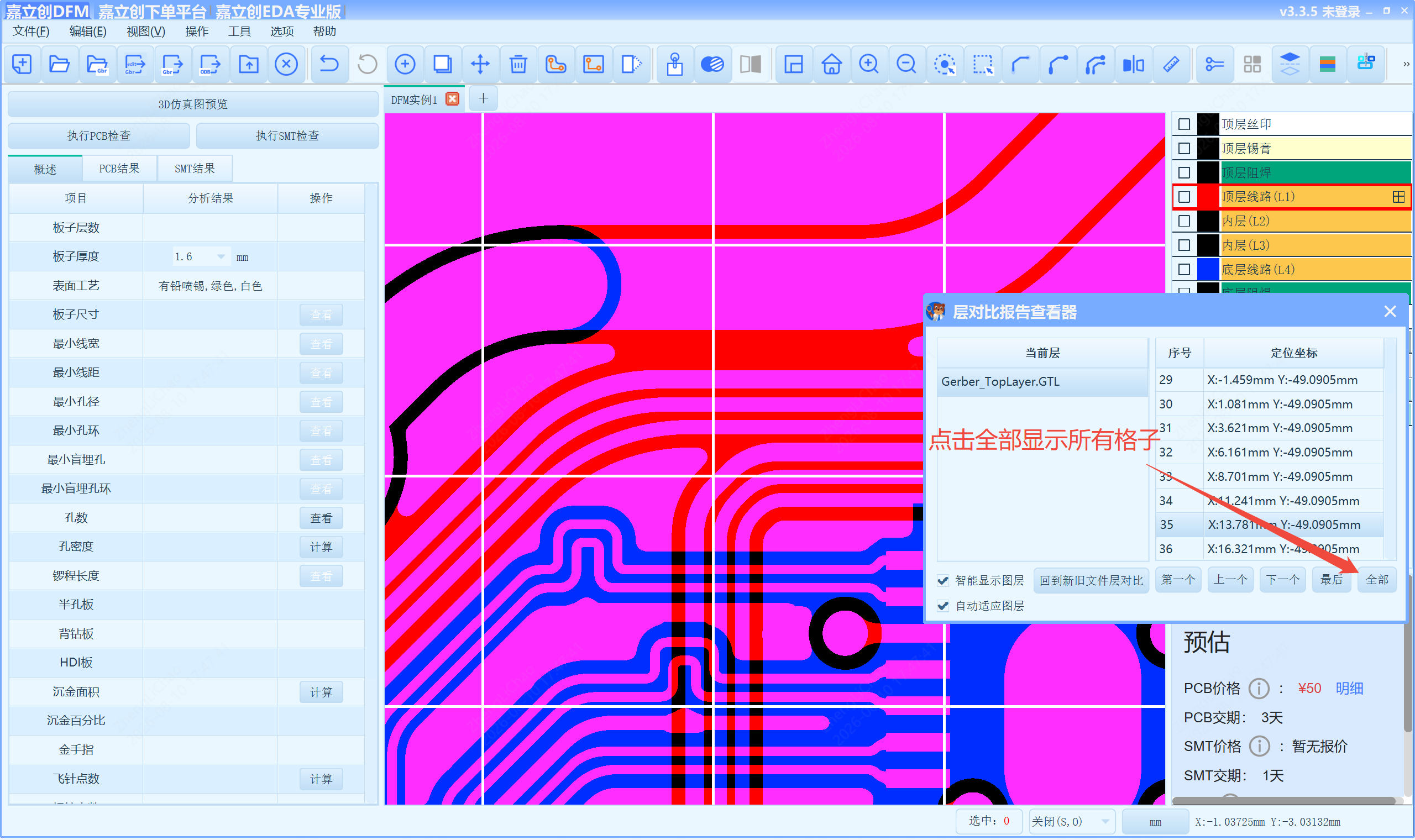Uncheck 自动适应图层 checkbox

tap(943, 606)
